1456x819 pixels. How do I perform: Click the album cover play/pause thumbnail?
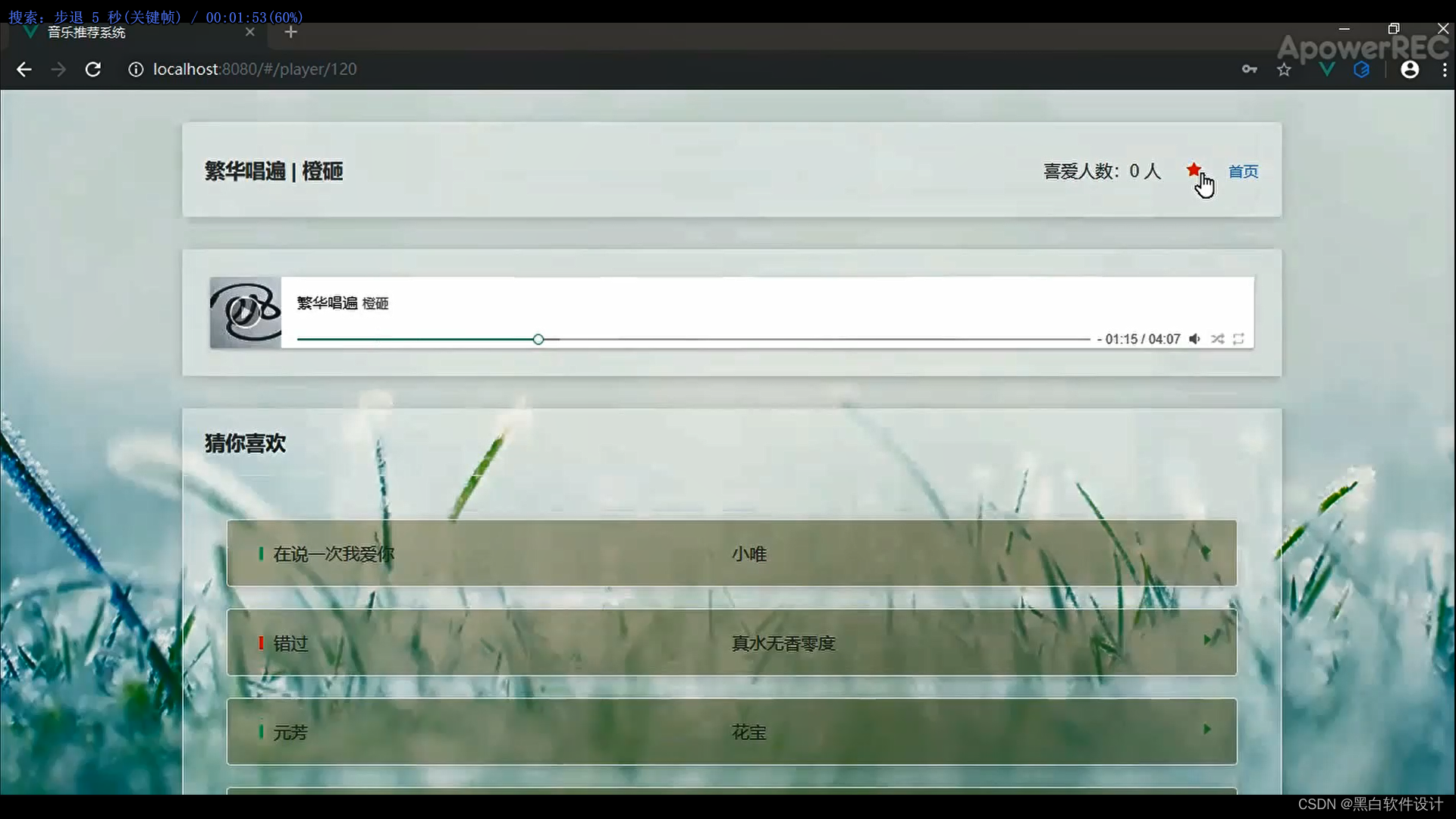[x=245, y=312]
